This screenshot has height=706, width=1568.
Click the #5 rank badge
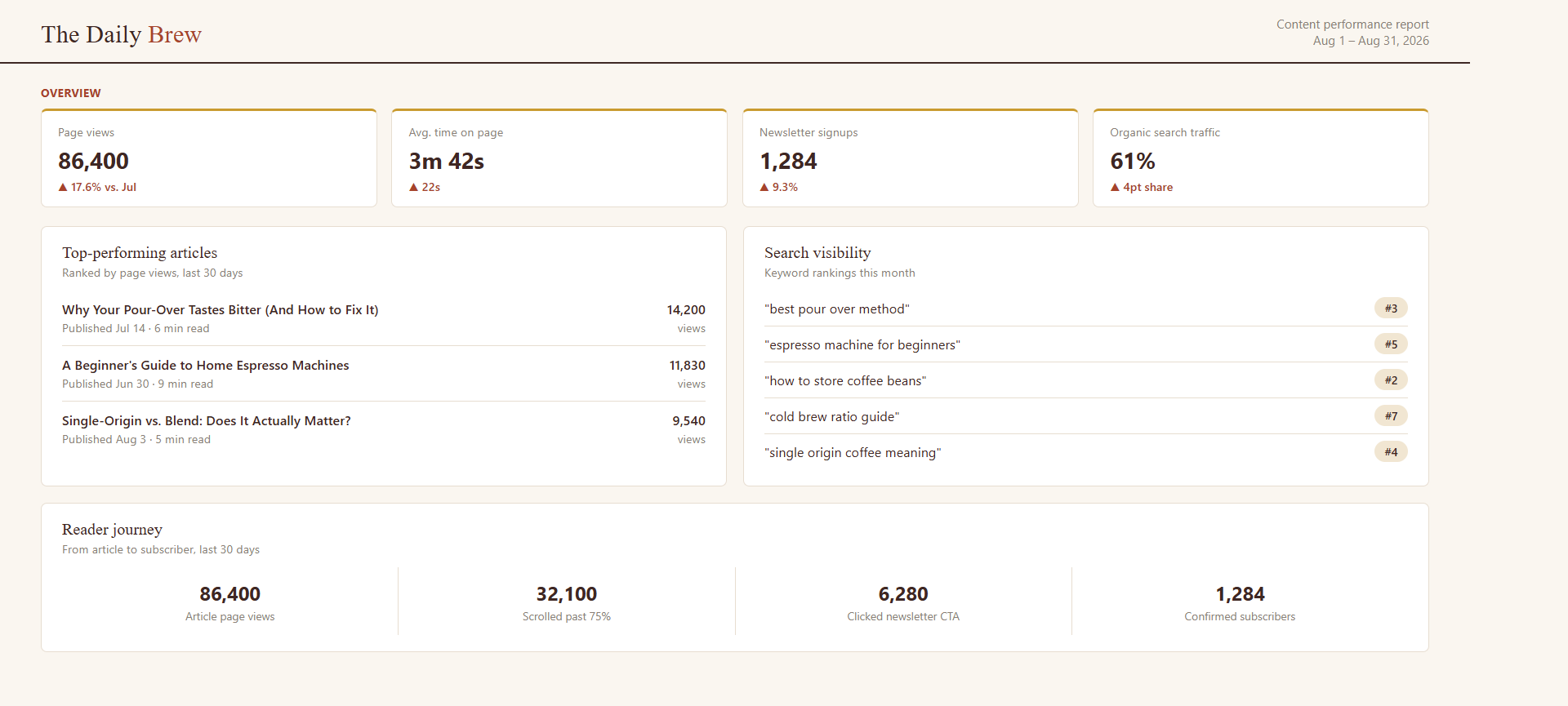point(1391,344)
